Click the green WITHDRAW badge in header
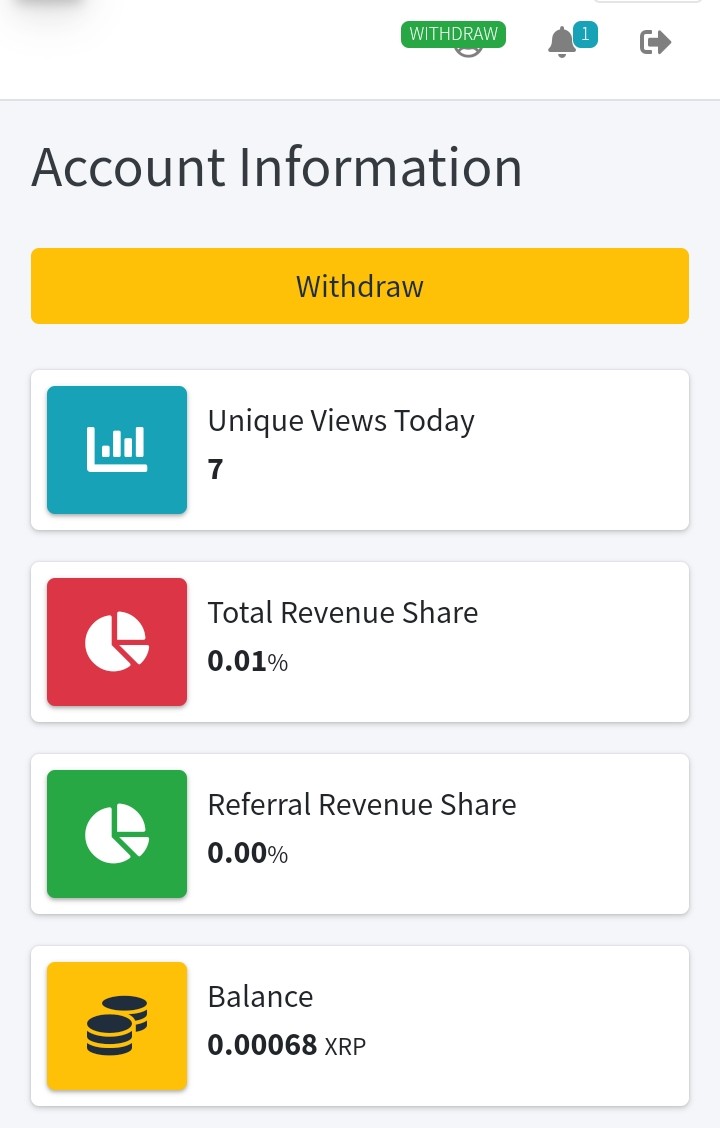Viewport: 720px width, 1128px height. (x=453, y=34)
